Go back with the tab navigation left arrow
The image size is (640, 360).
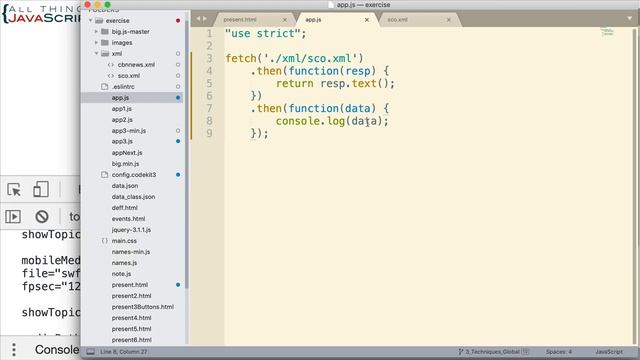coord(198,19)
